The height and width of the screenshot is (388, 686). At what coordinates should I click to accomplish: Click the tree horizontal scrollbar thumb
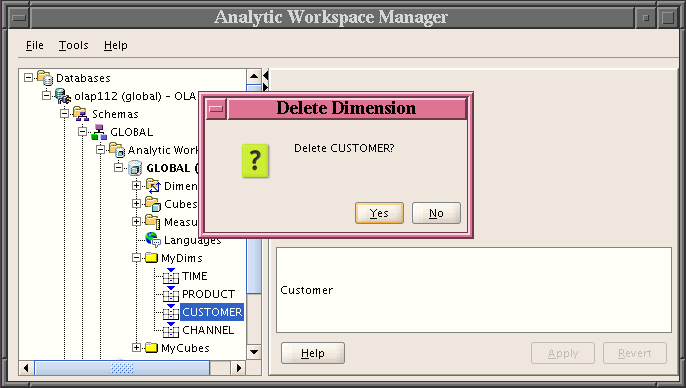tap(122, 368)
